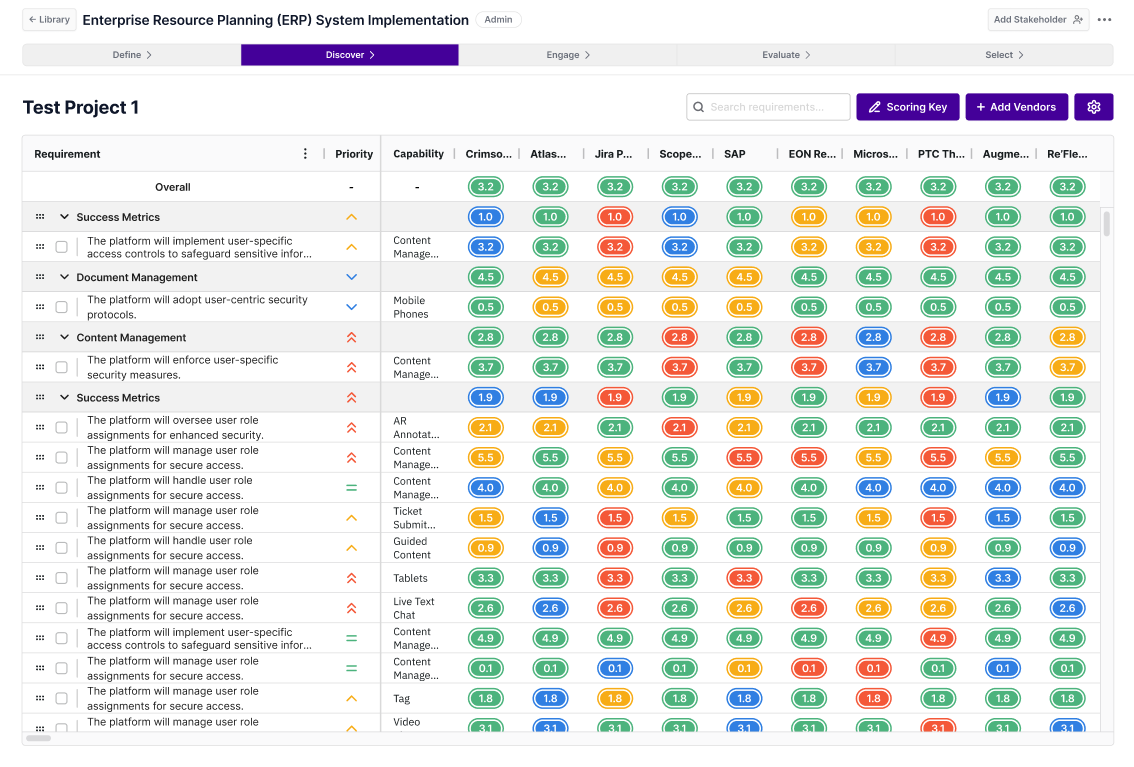Click SAP's red 5.5 score badge
Viewport: 1134px width, 767px height.
[x=743, y=457]
